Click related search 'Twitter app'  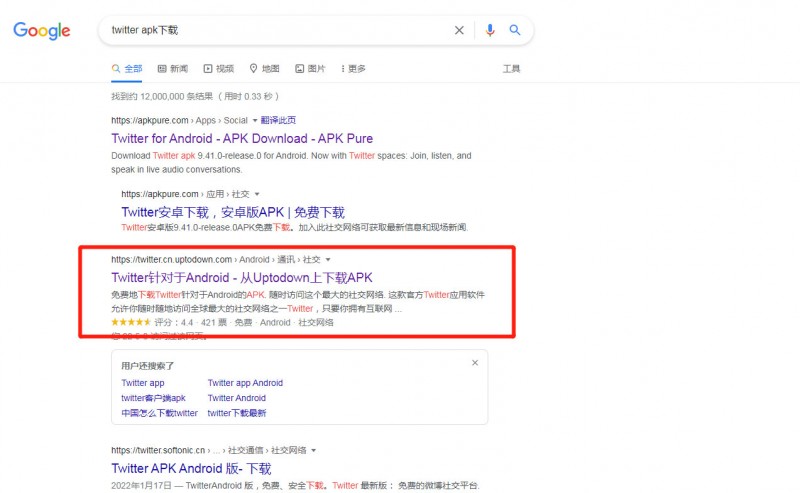pos(143,383)
